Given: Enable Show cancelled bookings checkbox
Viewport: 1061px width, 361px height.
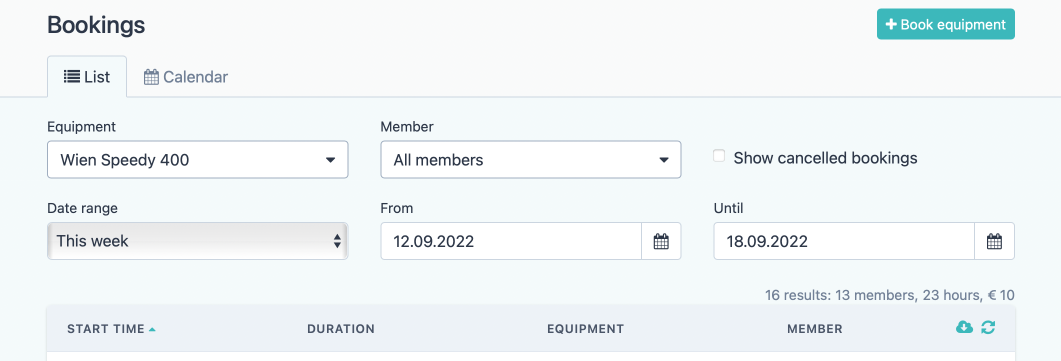Looking at the screenshot, I should [x=719, y=156].
